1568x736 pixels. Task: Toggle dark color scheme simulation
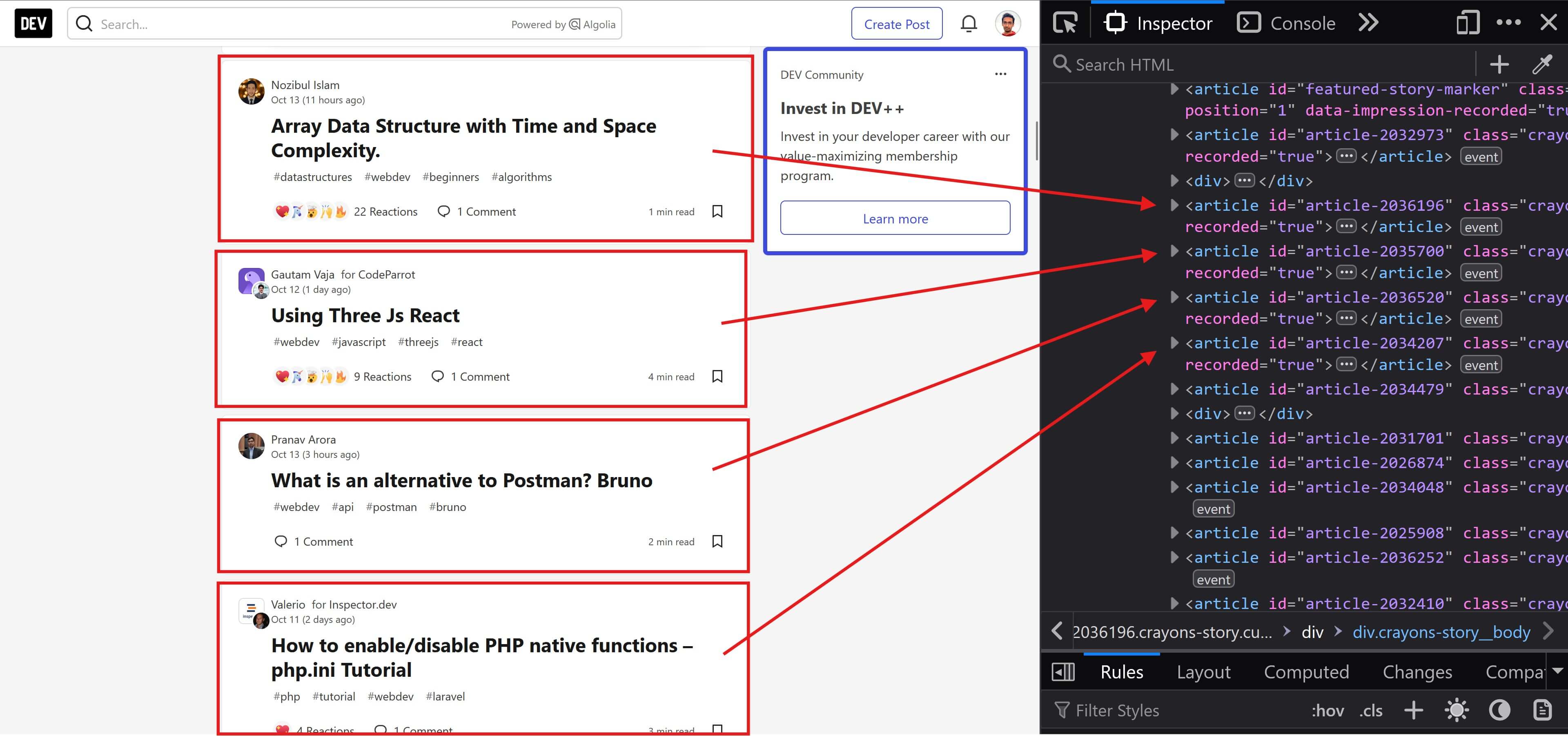pyautogui.click(x=1499, y=710)
